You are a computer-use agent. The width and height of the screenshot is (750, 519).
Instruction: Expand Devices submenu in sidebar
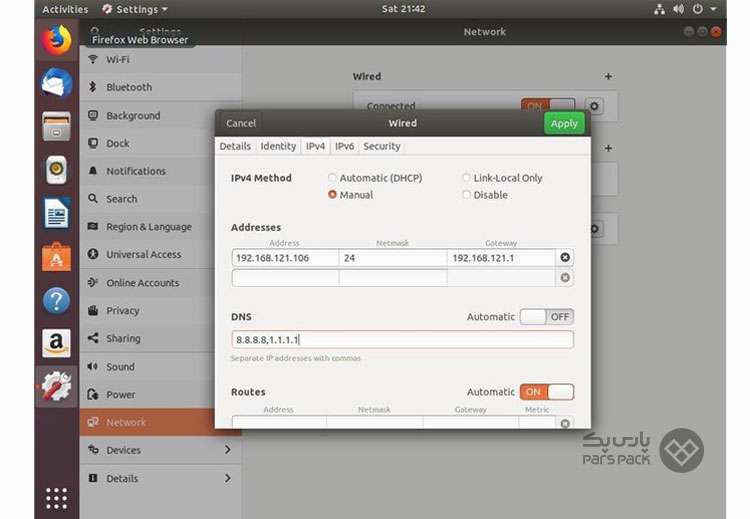160,450
